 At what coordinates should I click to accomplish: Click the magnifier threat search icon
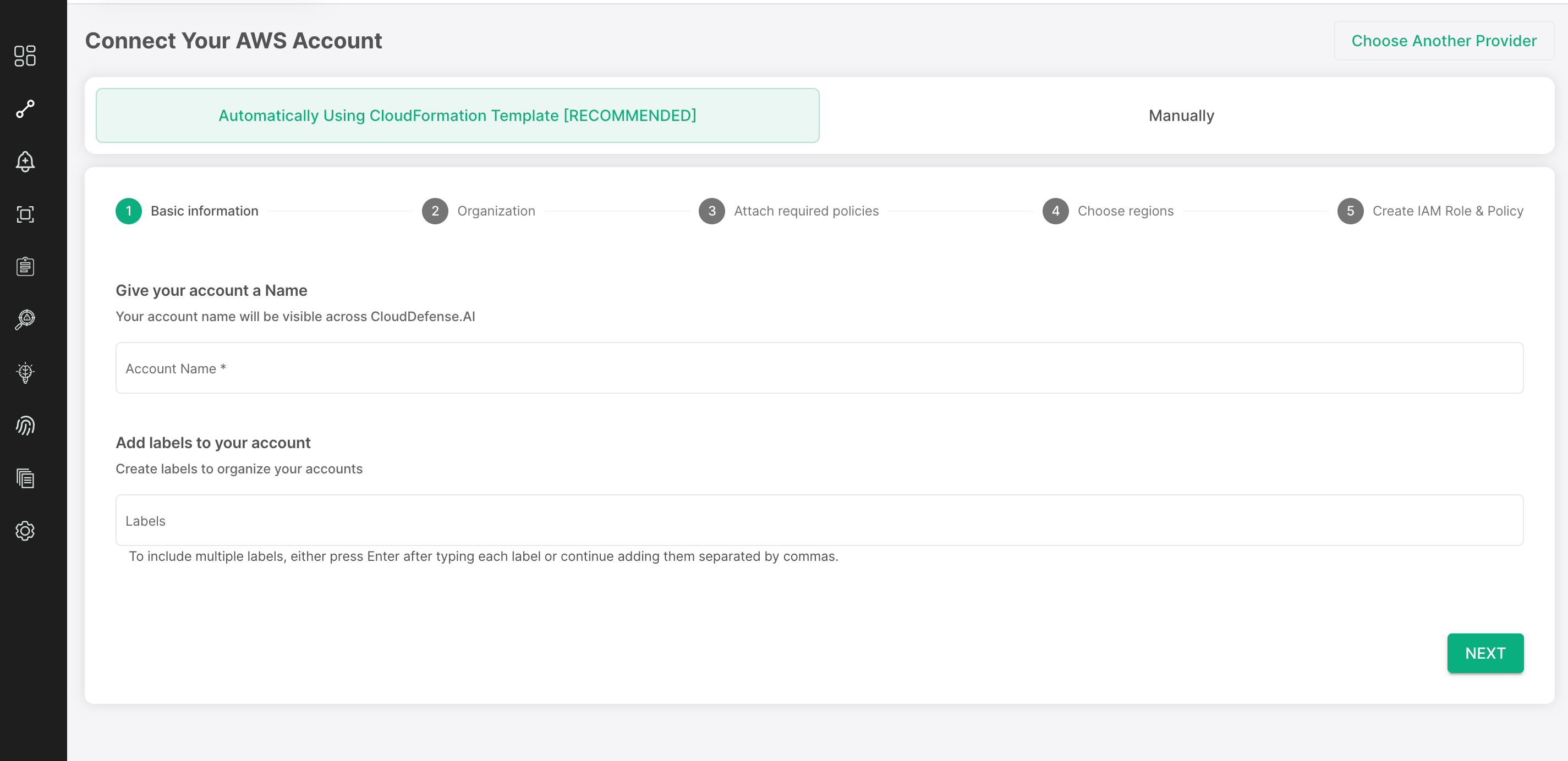tap(25, 319)
